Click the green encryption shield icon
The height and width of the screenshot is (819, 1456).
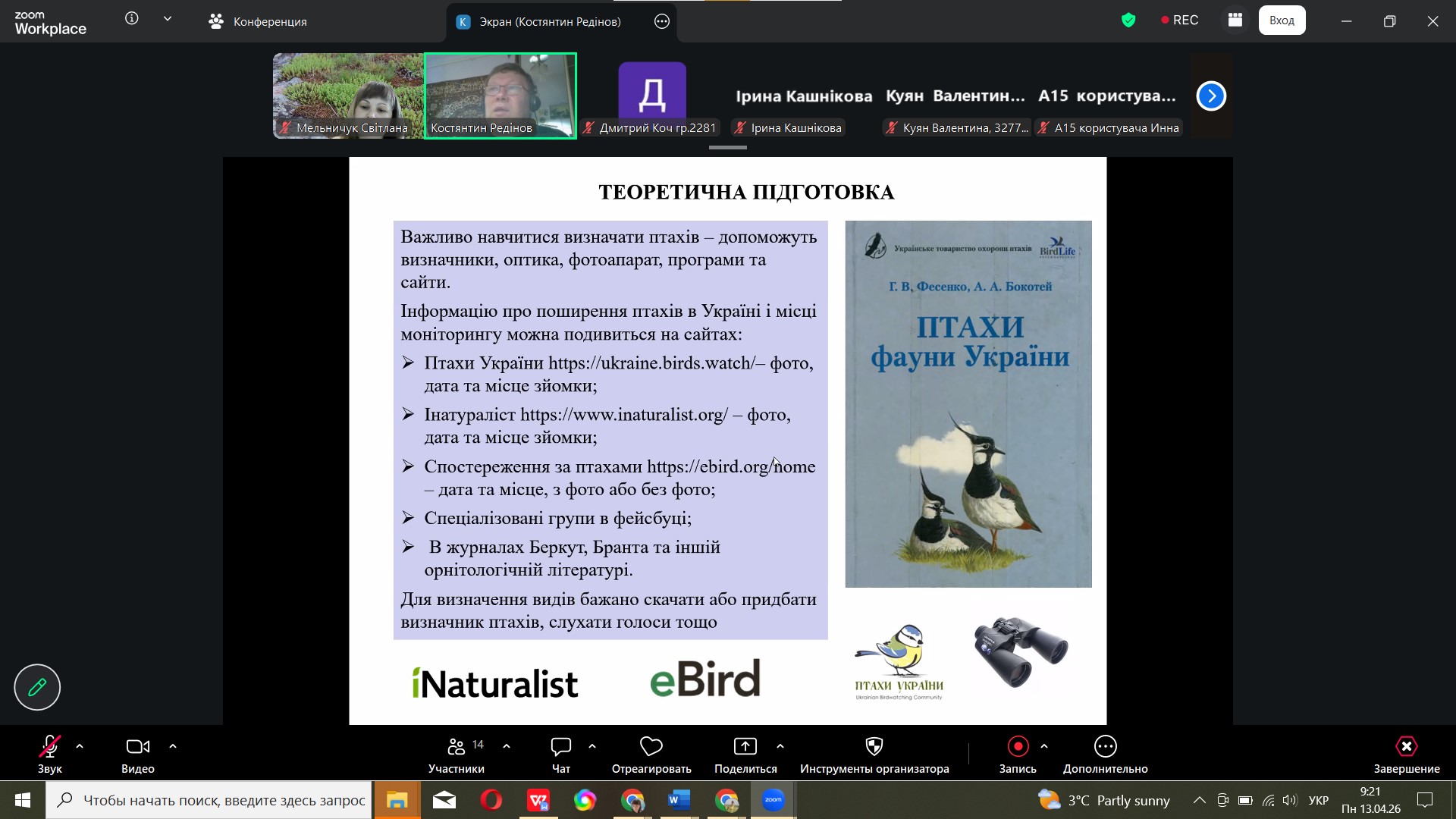point(1128,20)
